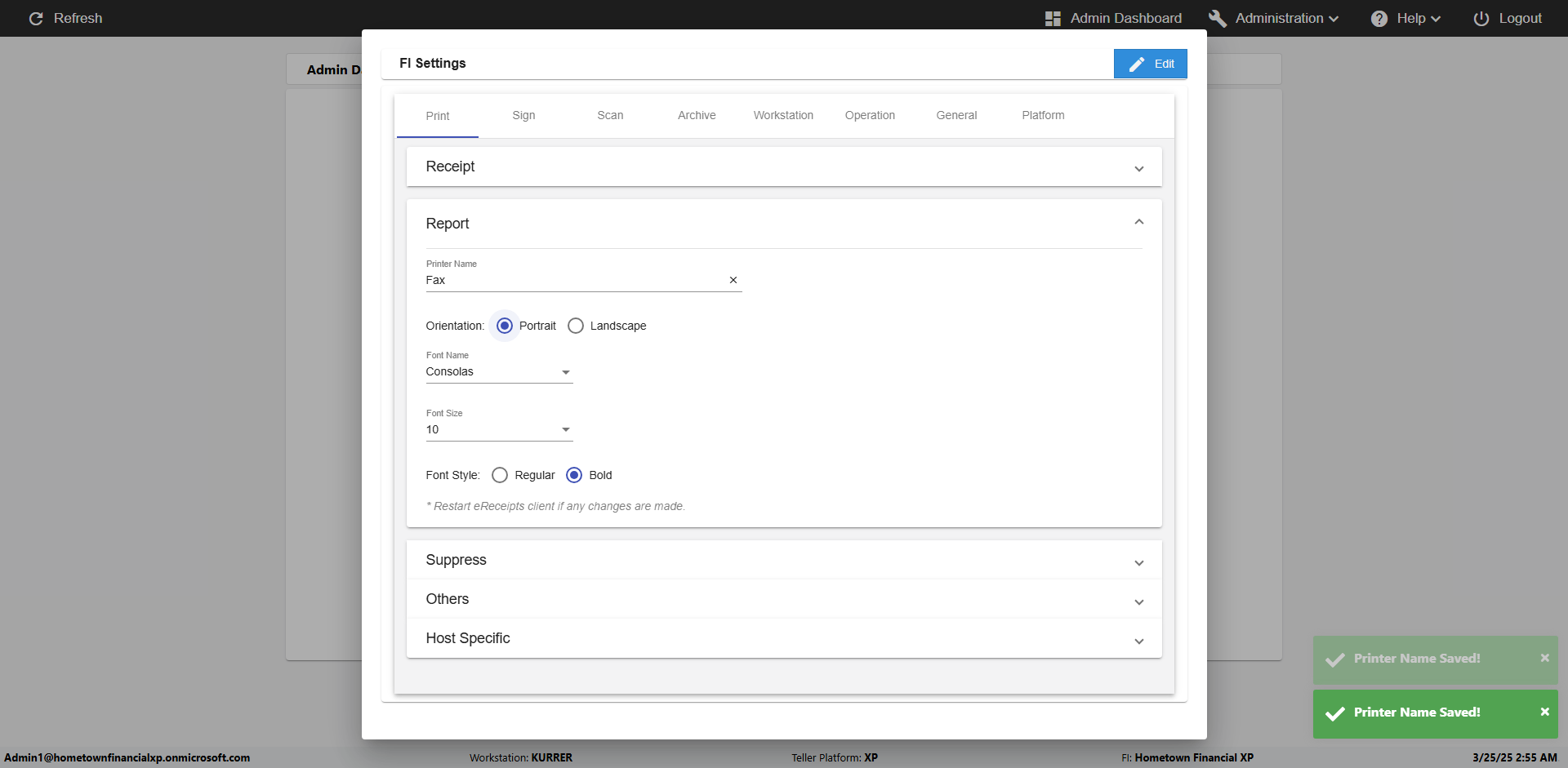This screenshot has width=1568, height=768.
Task: Click the Printer Name input field
Action: point(572,280)
